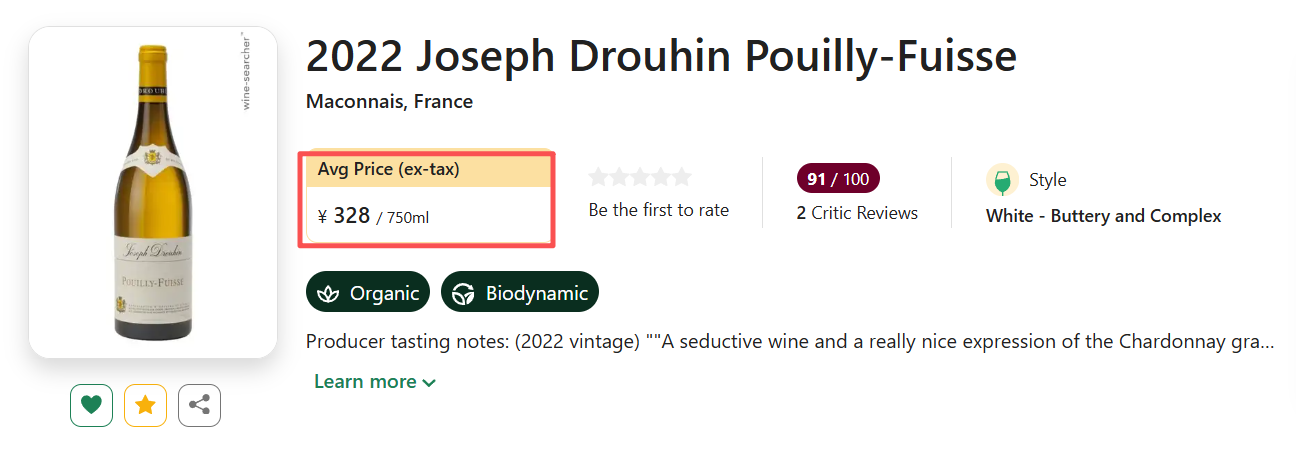Click the share icon below bottle

point(199,405)
